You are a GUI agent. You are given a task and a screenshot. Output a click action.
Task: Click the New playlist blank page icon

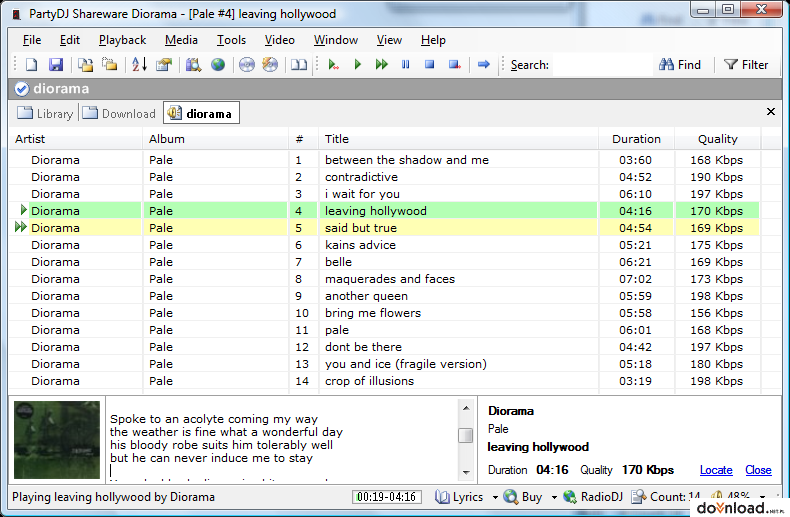(32, 64)
